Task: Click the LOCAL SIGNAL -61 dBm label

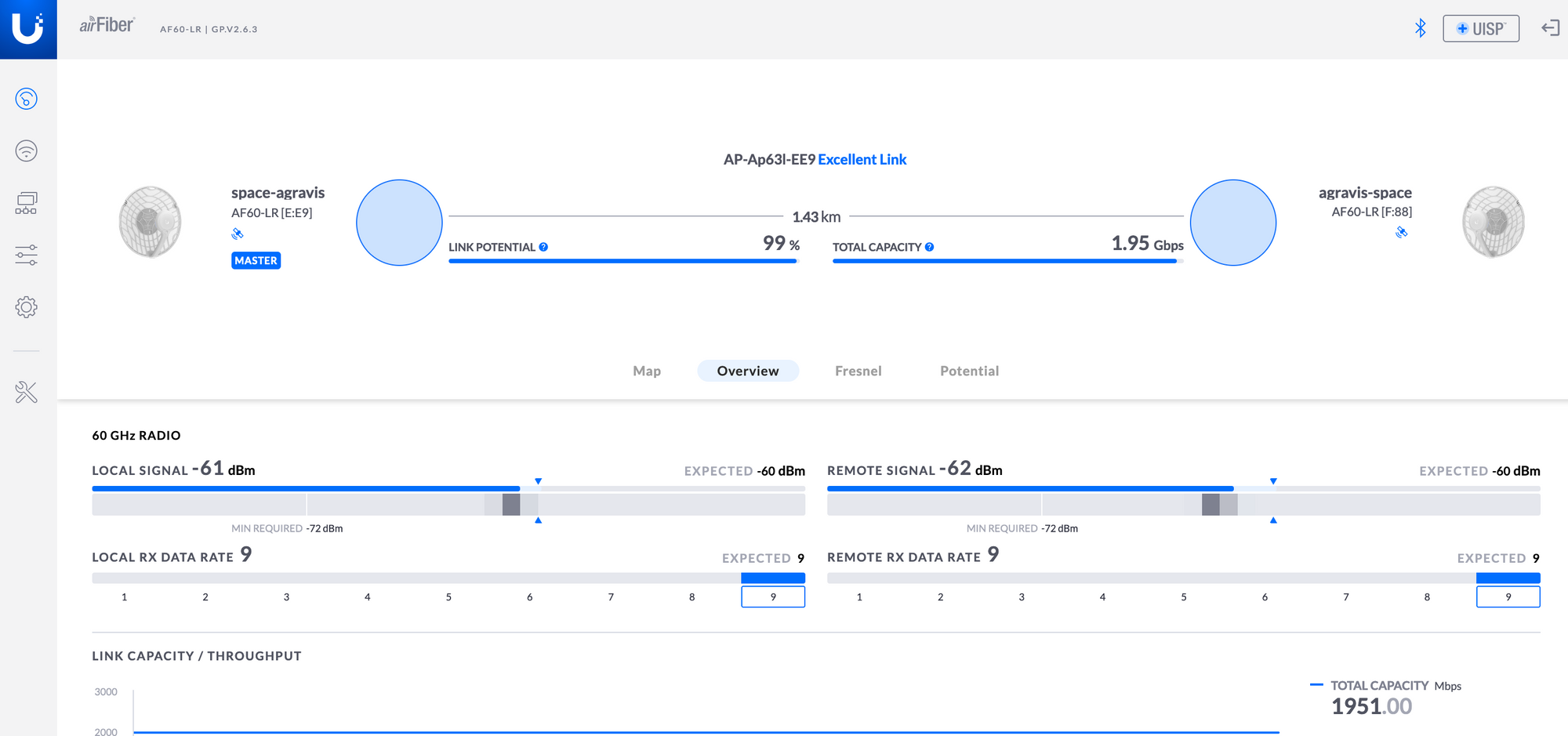Action: tap(173, 469)
